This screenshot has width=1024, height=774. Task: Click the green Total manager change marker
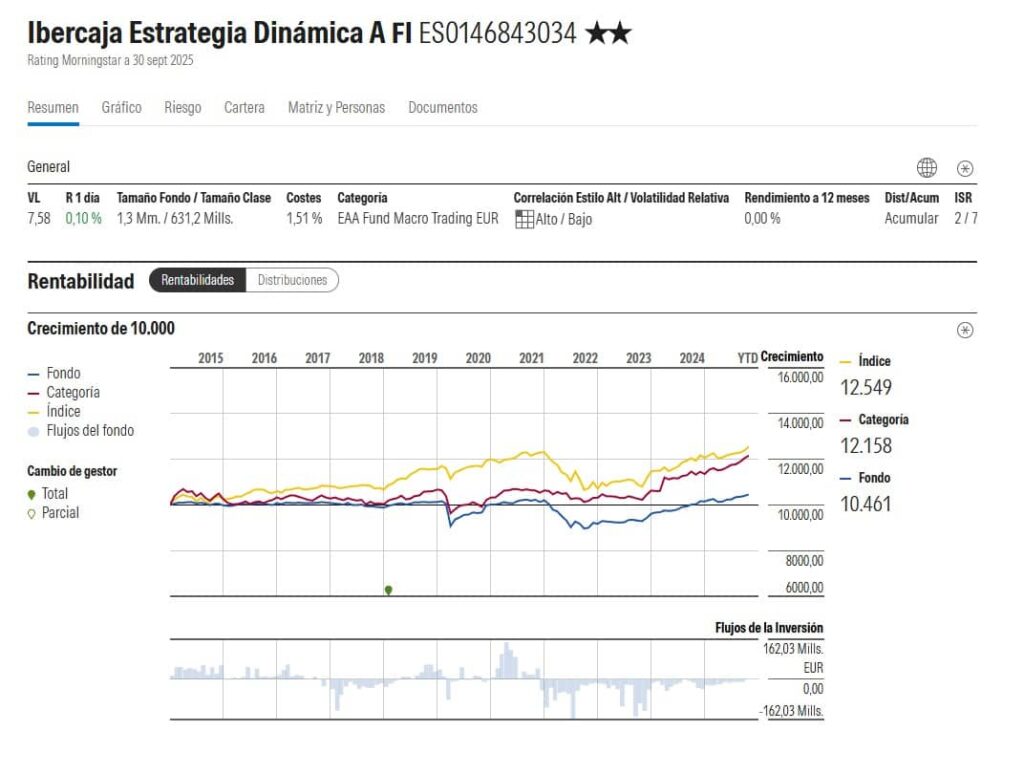tap(389, 590)
